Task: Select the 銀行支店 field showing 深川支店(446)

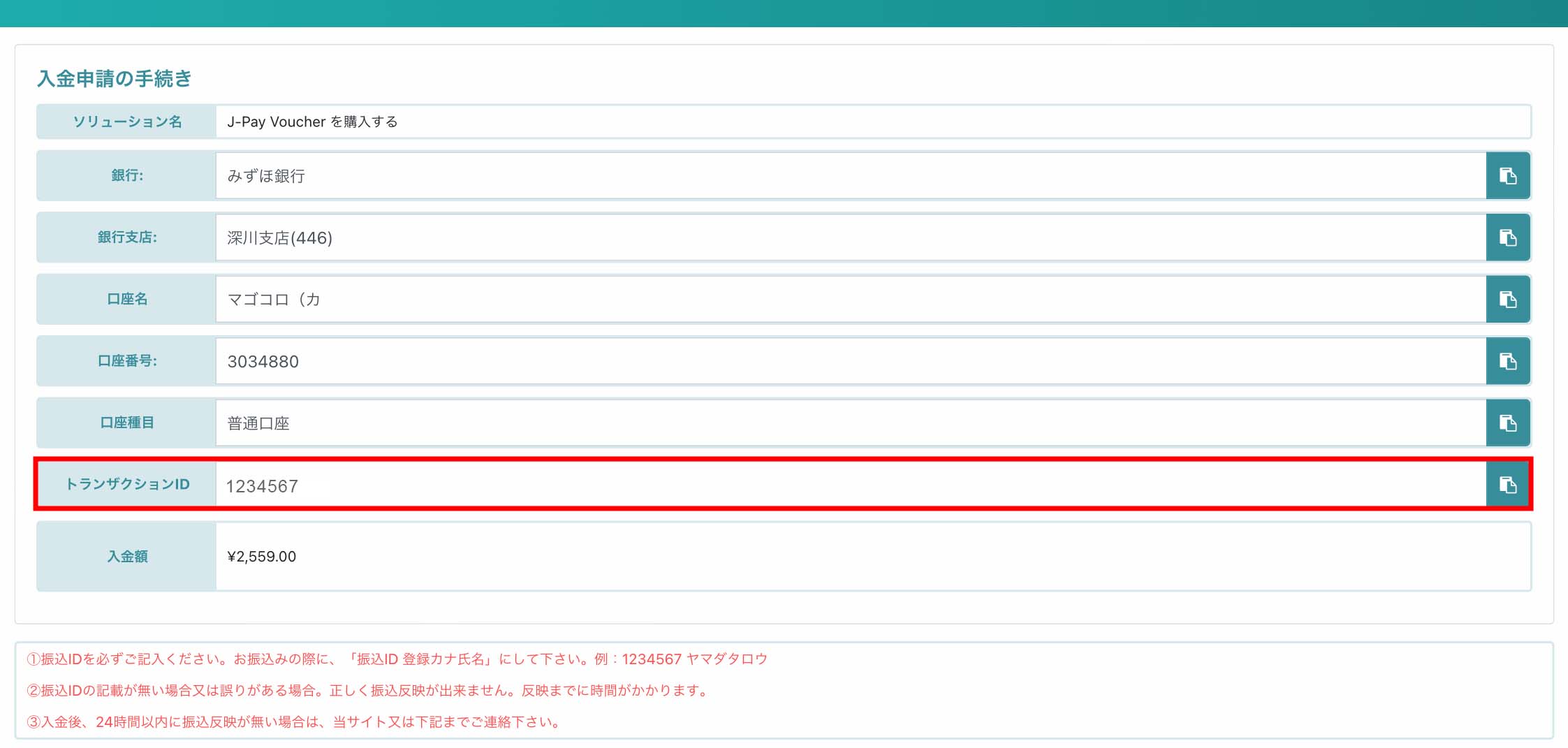Action: point(851,238)
